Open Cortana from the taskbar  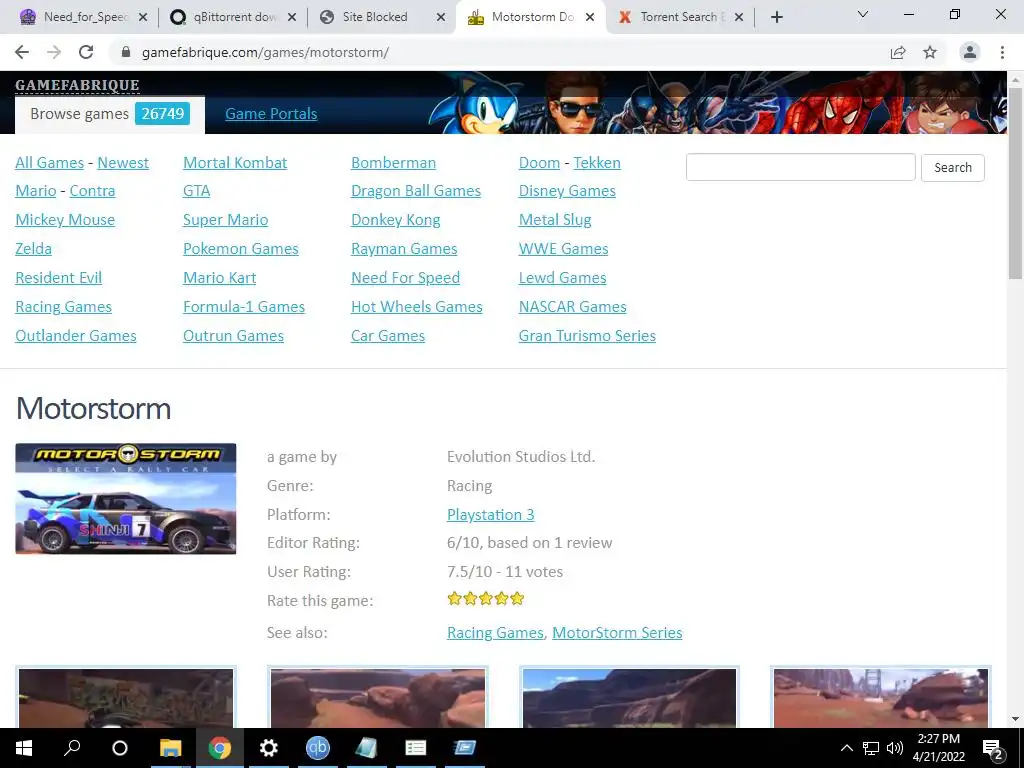120,748
